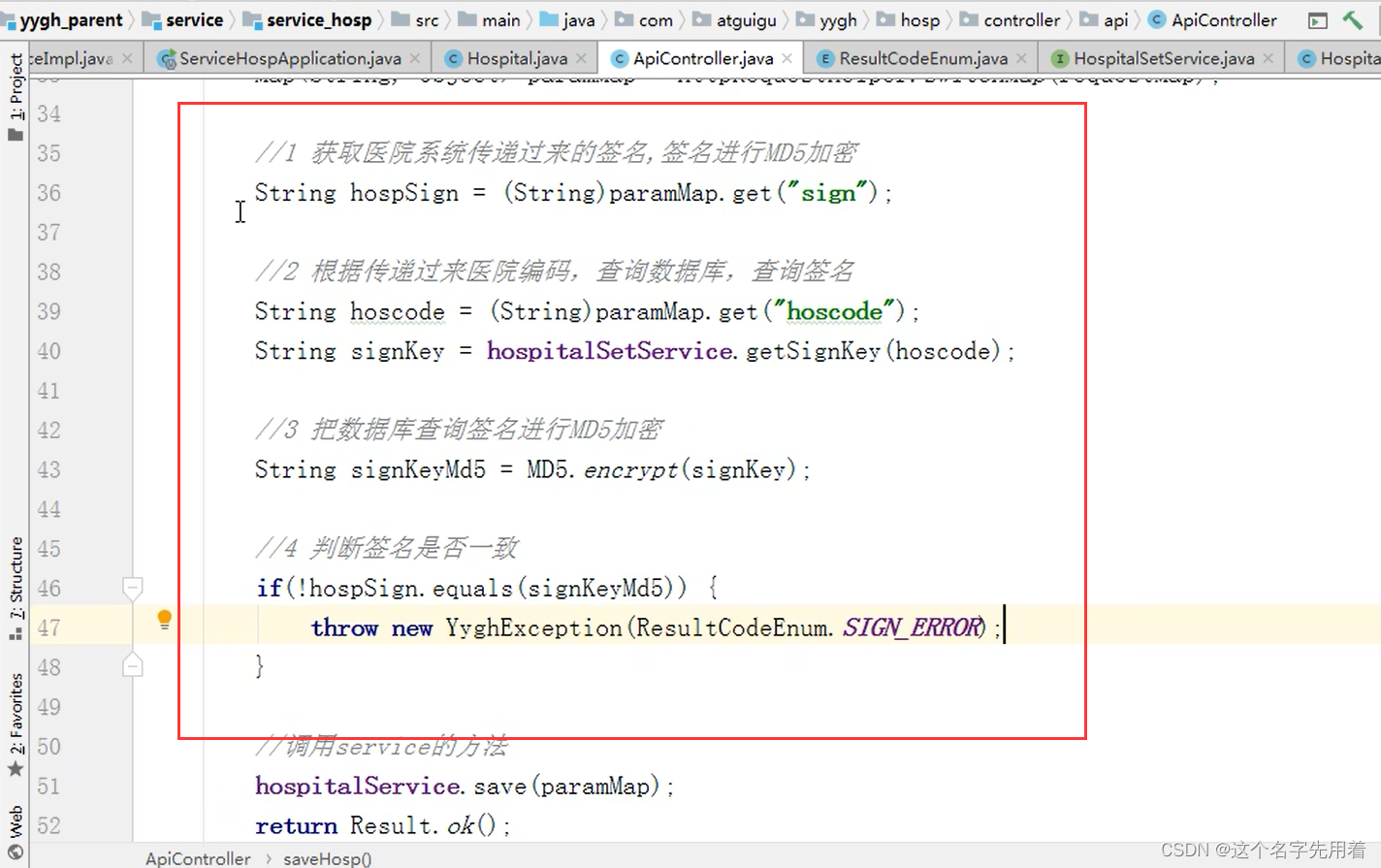
Task: Click the SIGN_ERROR enum constant
Action: [912, 627]
